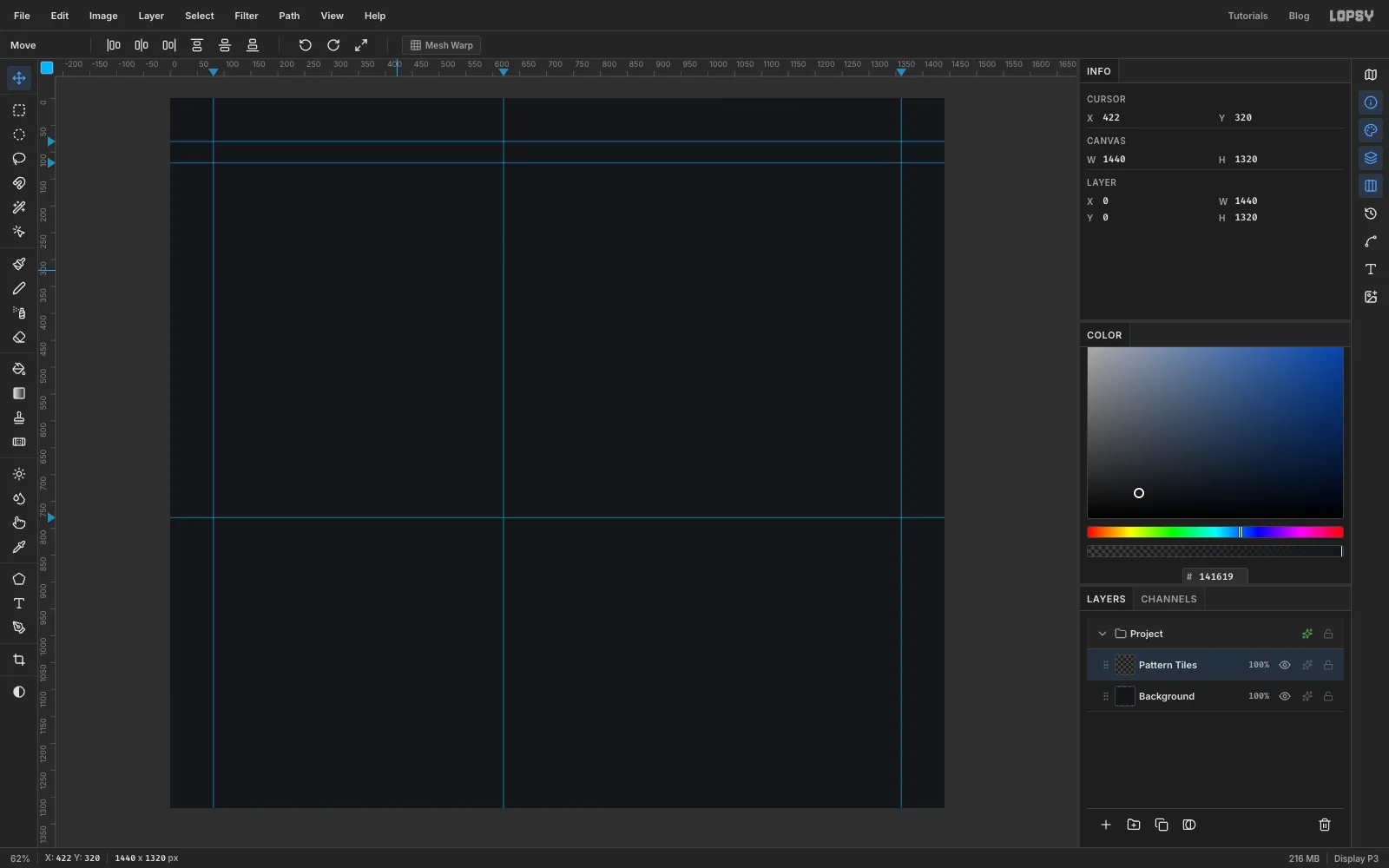Adjust the rainbow hue slider
Image resolution: width=1389 pixels, height=868 pixels.
tap(1215, 532)
